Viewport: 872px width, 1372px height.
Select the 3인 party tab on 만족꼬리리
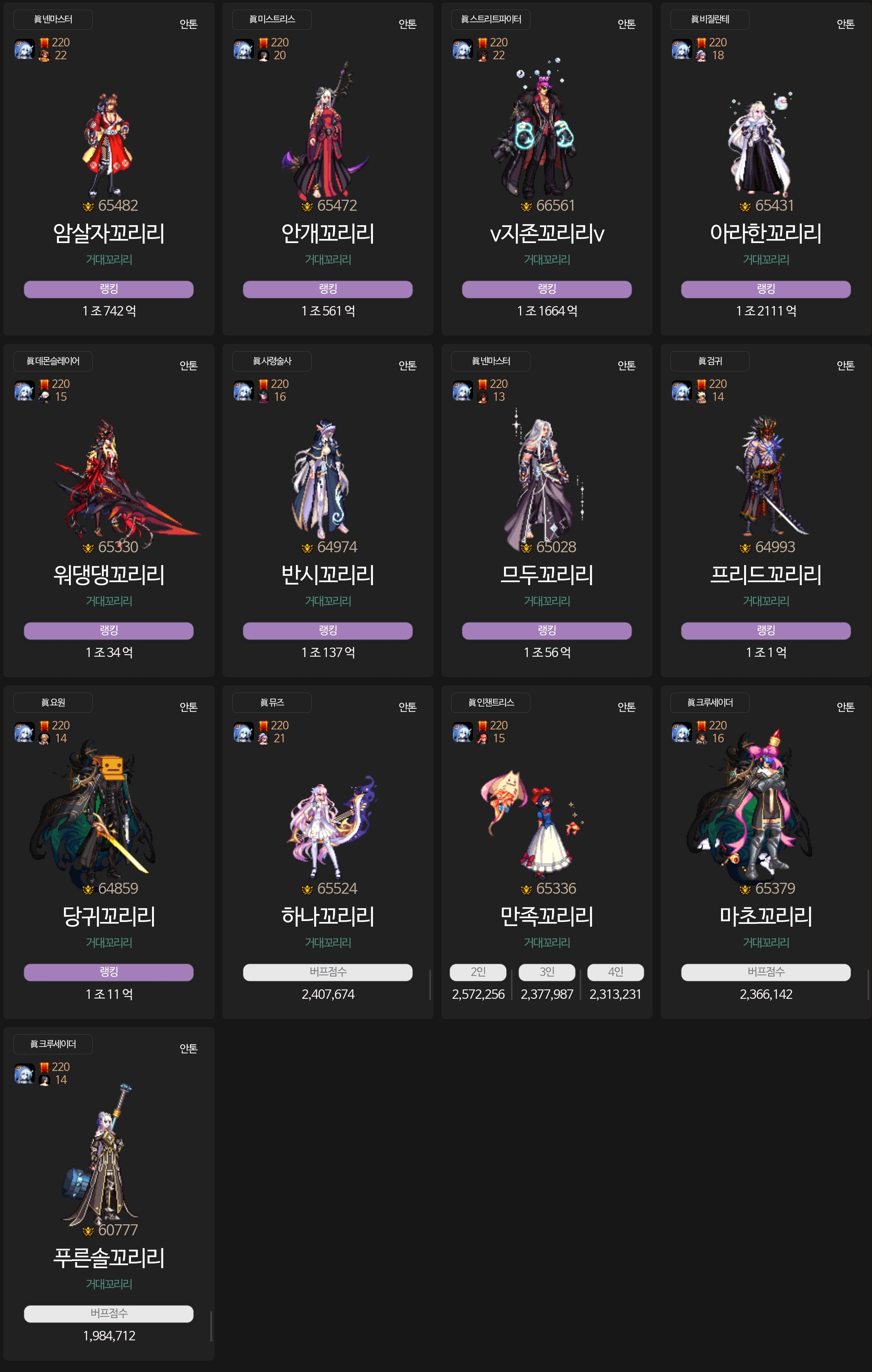point(547,972)
